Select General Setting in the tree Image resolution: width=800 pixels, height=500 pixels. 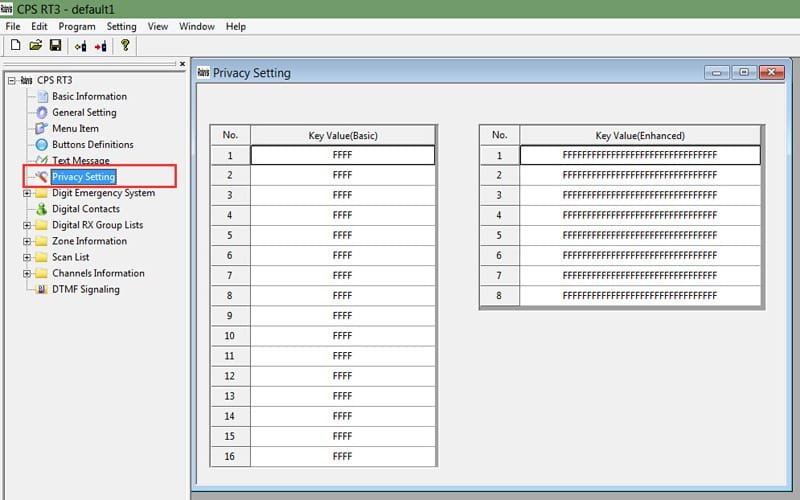click(84, 113)
